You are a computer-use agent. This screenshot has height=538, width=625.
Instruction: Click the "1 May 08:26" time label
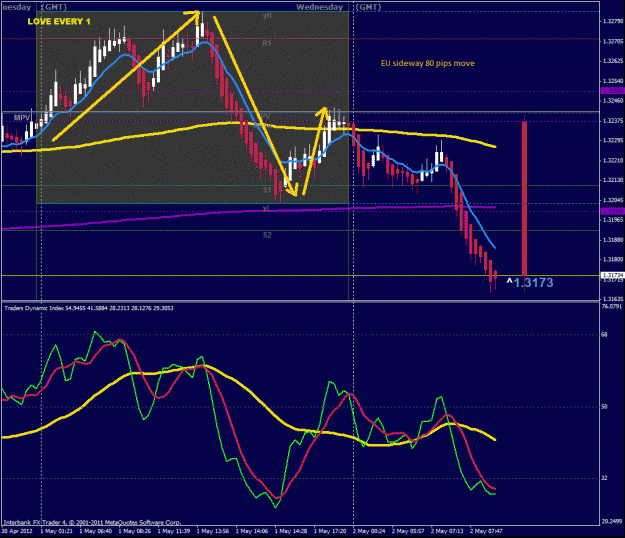135,531
